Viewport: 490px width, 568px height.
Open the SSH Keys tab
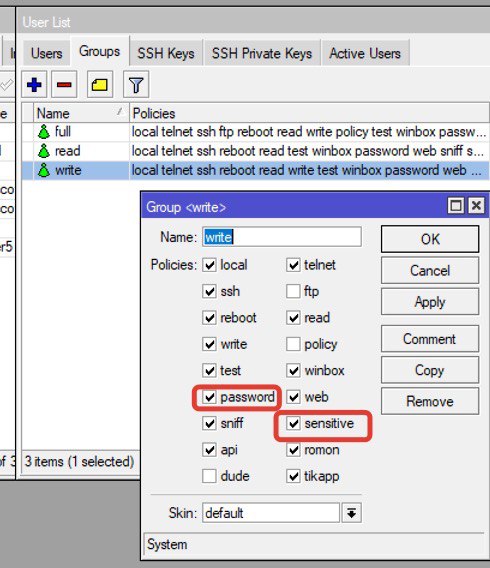click(166, 54)
